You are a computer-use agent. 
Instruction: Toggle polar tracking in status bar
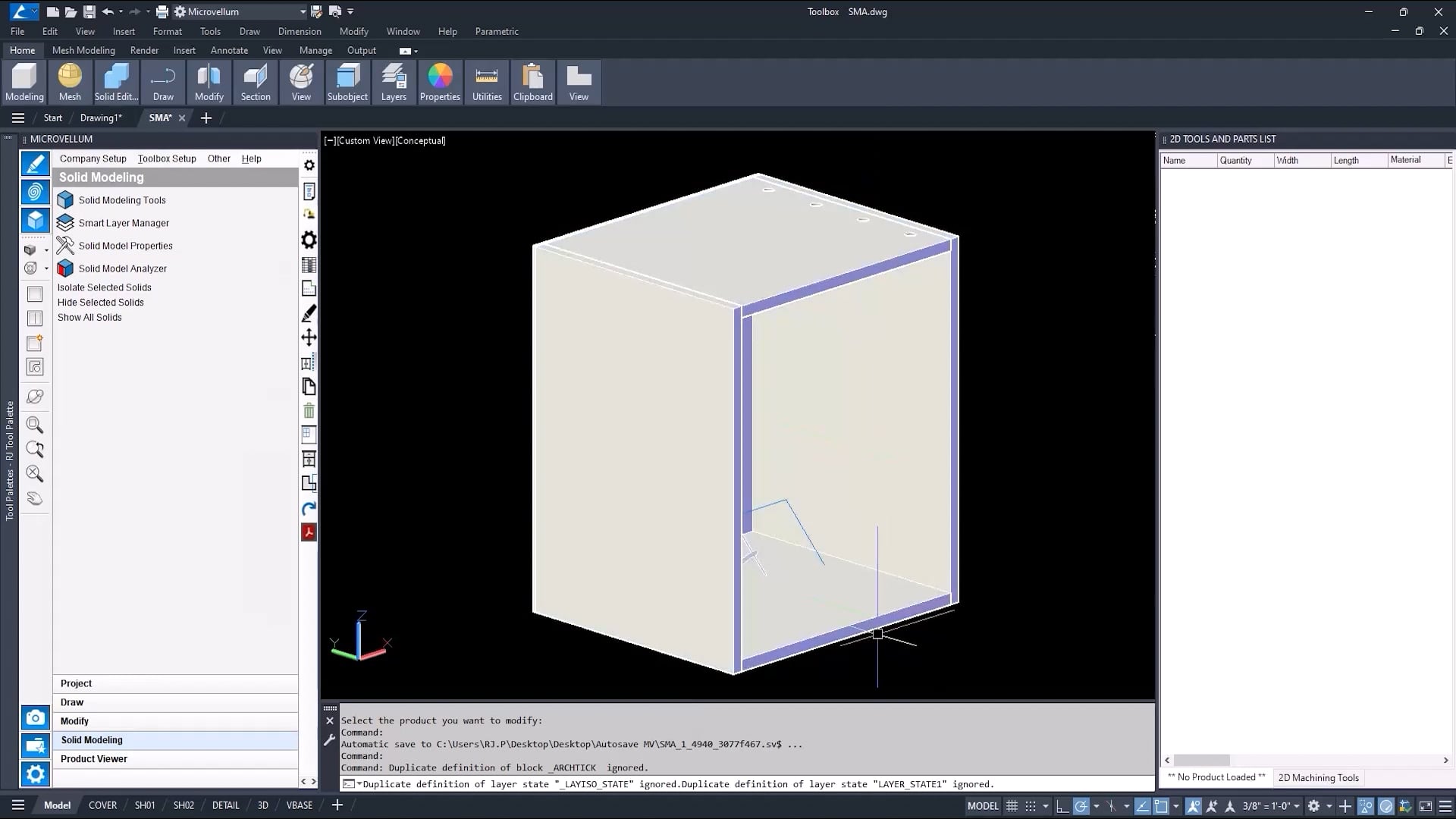tap(1081, 806)
